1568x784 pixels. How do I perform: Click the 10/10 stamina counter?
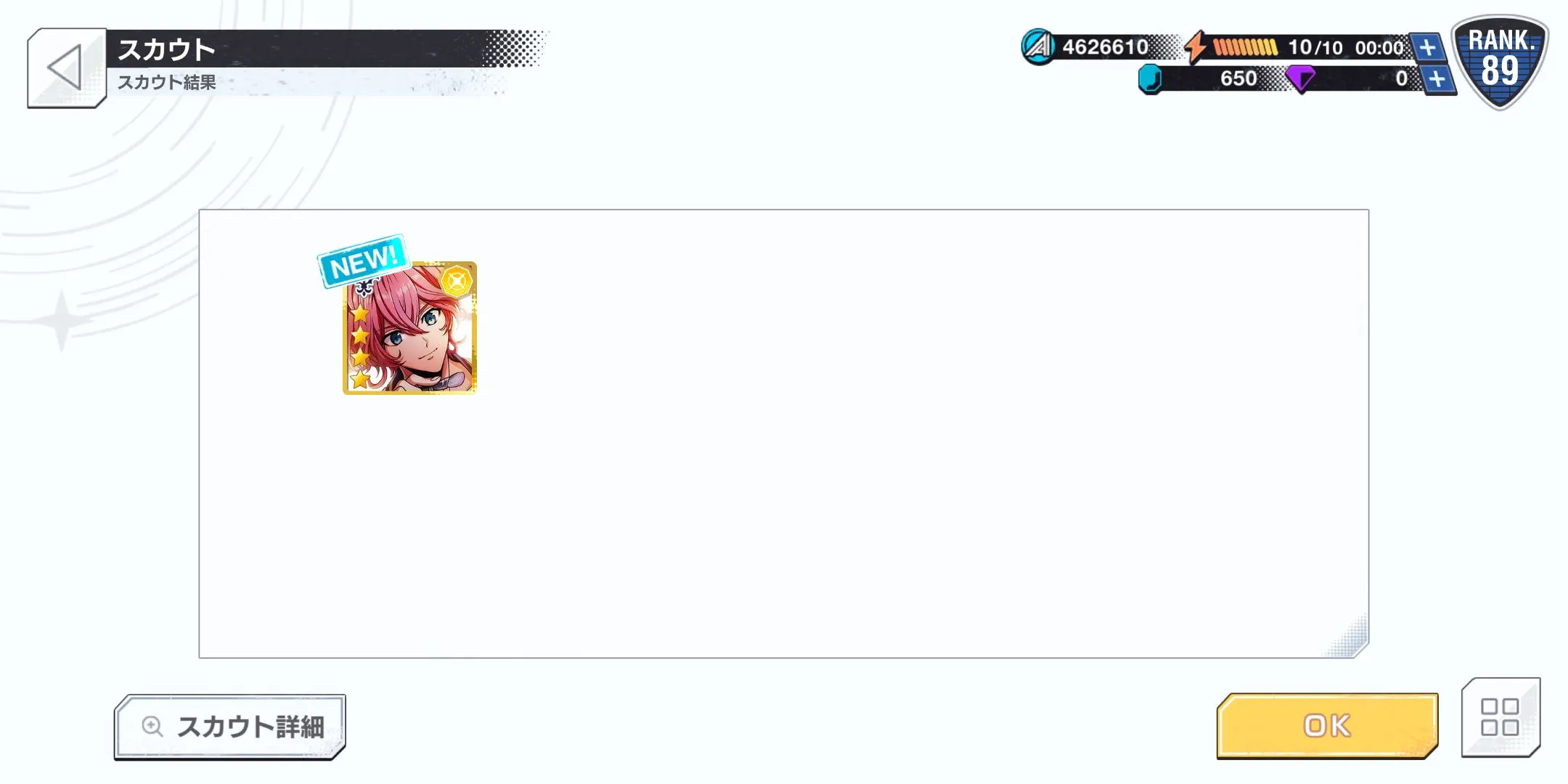[1315, 48]
